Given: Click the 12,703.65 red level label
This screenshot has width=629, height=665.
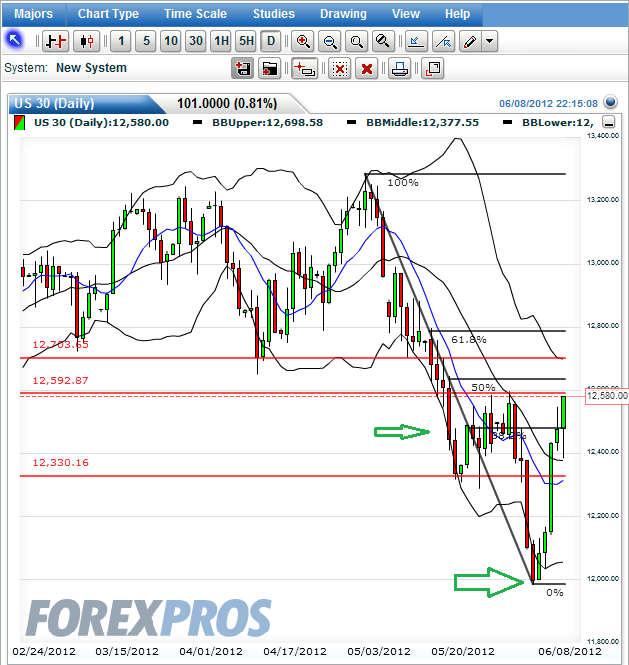Looking at the screenshot, I should (x=61, y=345).
